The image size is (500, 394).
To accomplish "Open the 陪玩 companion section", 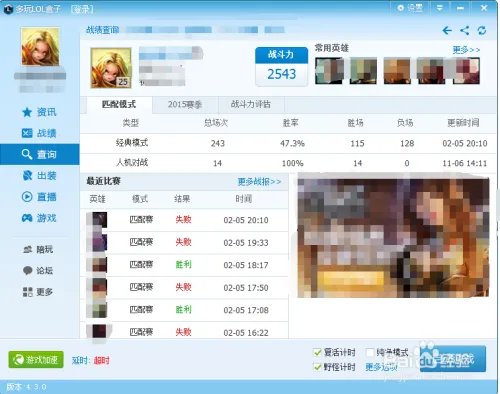I will coord(38,249).
